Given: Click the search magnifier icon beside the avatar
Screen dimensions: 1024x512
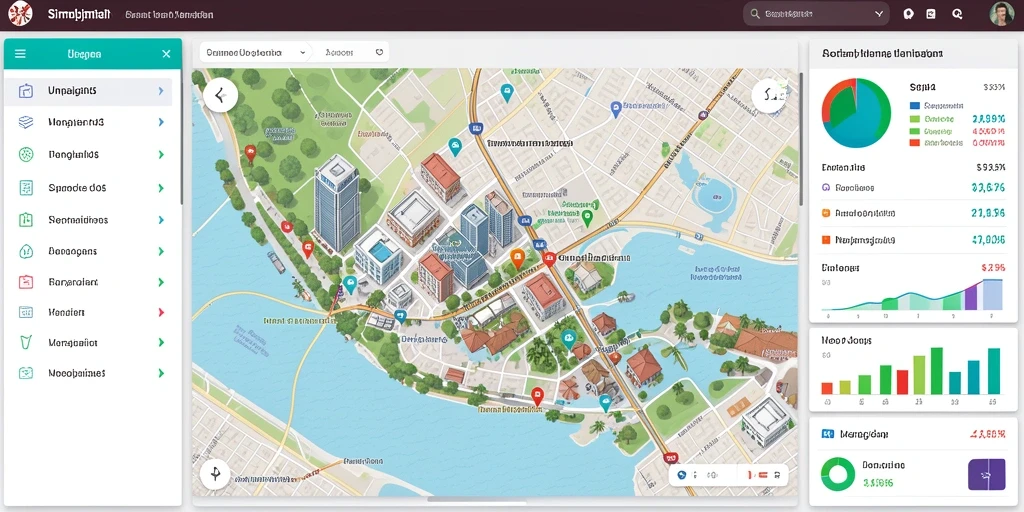Looking at the screenshot, I should pyautogui.click(x=957, y=14).
